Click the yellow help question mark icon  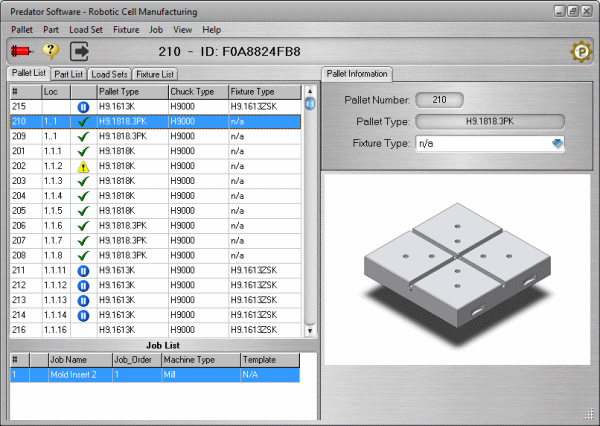(50, 51)
